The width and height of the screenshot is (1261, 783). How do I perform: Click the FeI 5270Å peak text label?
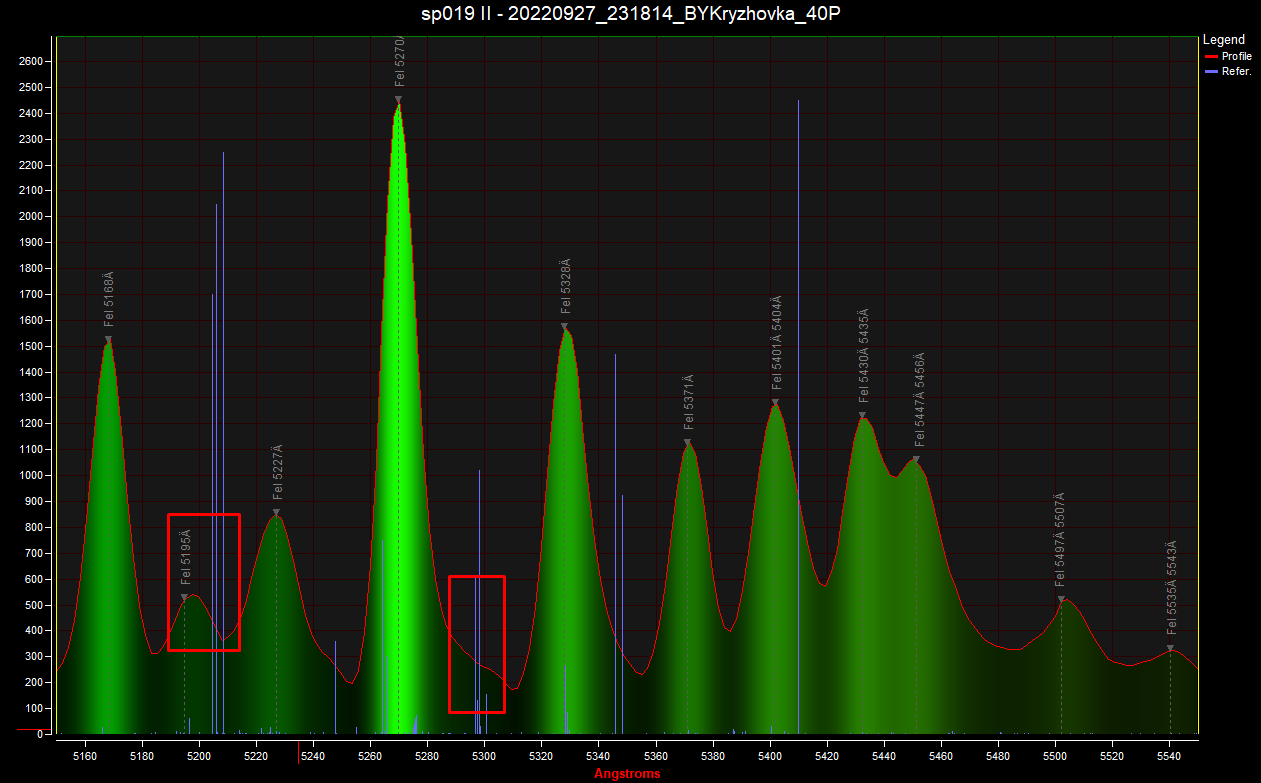click(x=399, y=64)
